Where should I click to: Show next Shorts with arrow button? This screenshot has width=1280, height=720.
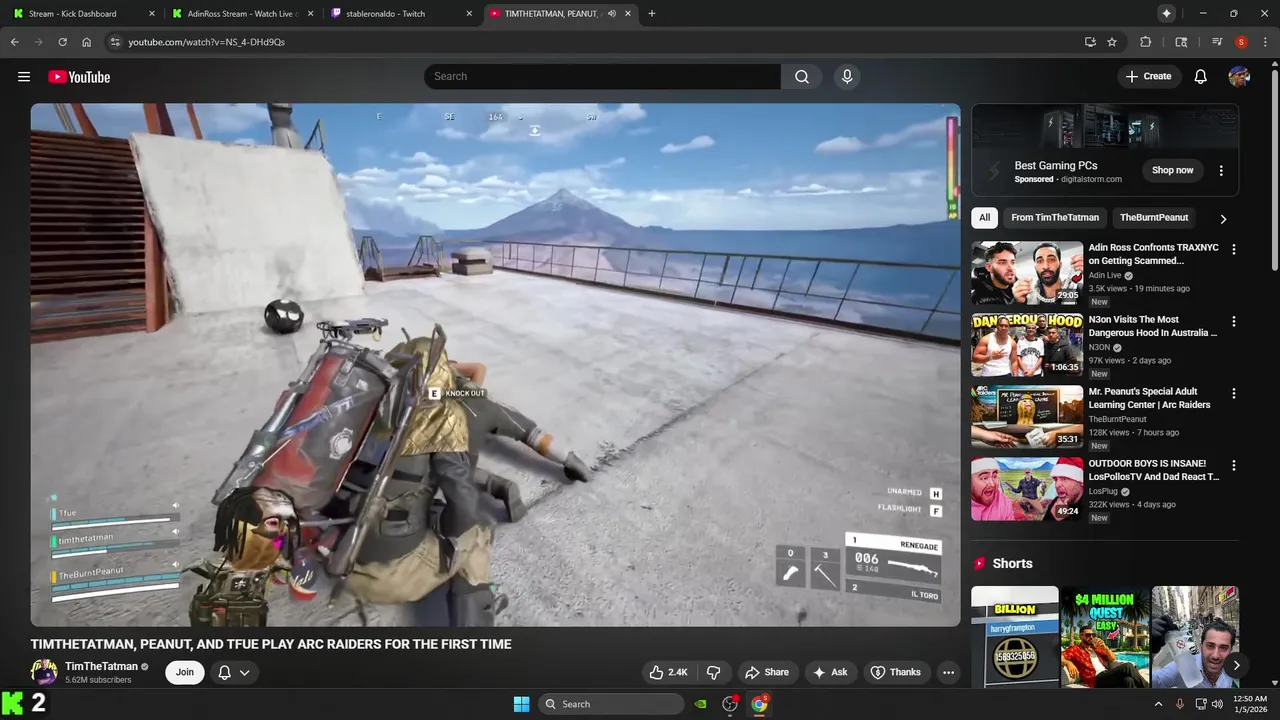coord(1236,665)
